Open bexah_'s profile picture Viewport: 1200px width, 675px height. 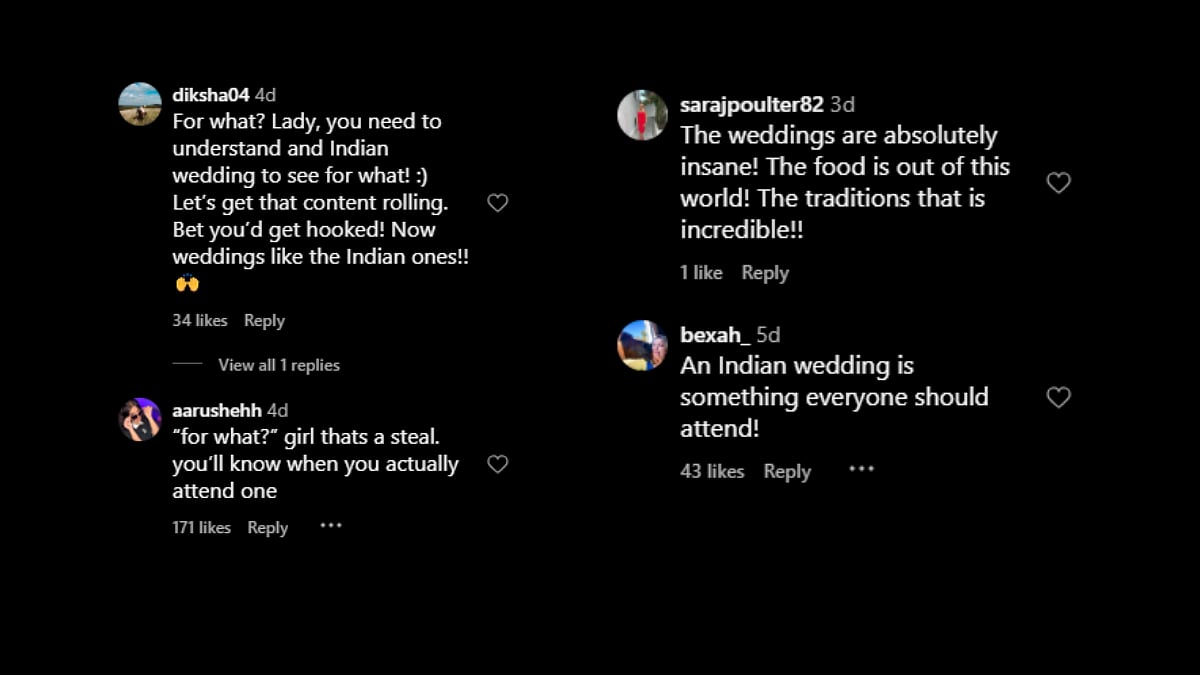point(642,345)
